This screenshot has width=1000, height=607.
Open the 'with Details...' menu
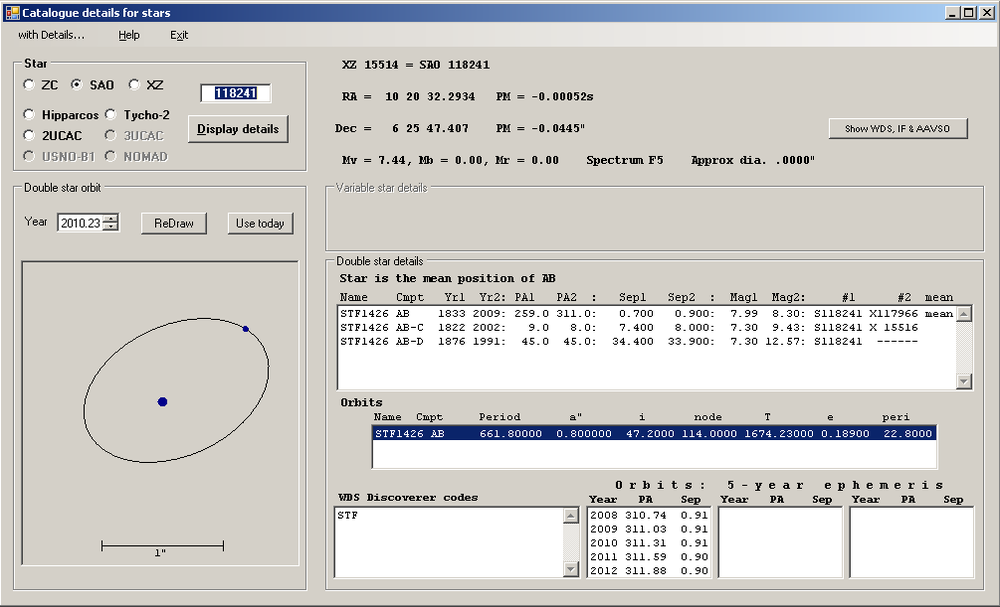[51, 35]
